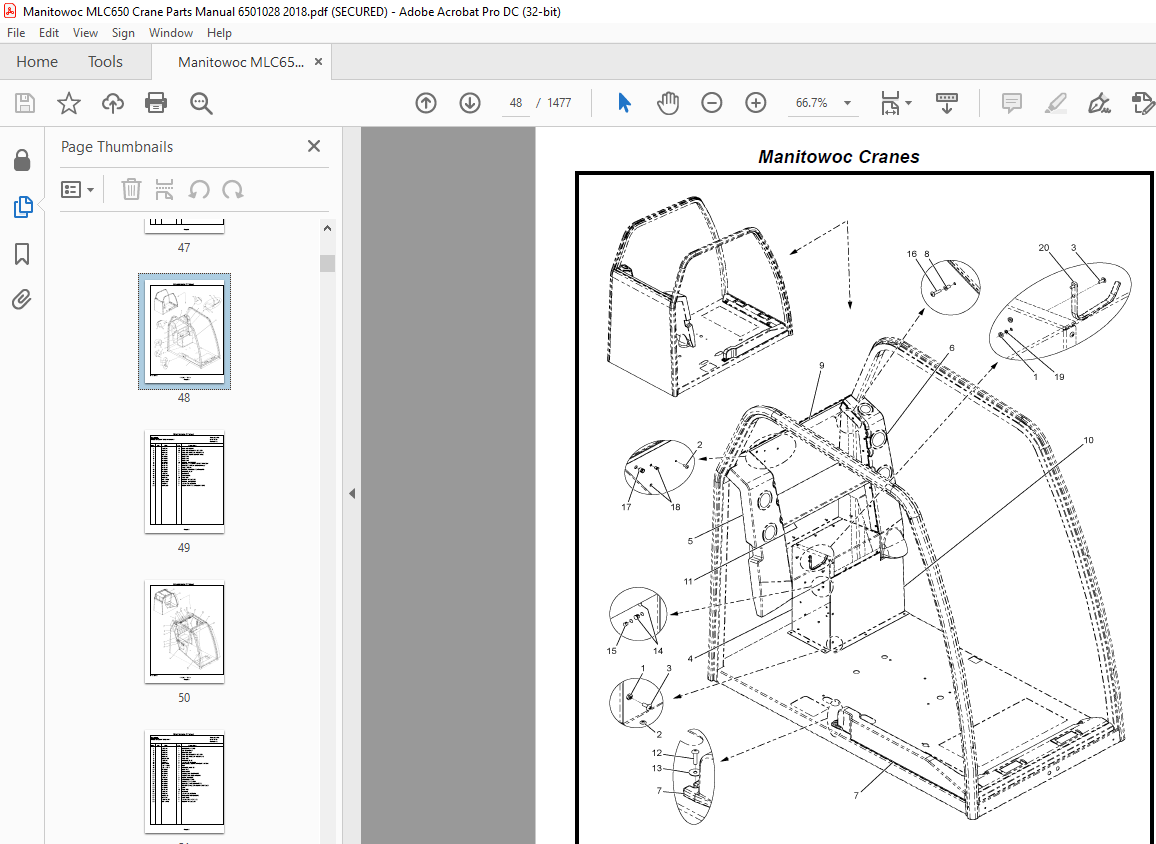Open the Edit menu

click(x=49, y=32)
